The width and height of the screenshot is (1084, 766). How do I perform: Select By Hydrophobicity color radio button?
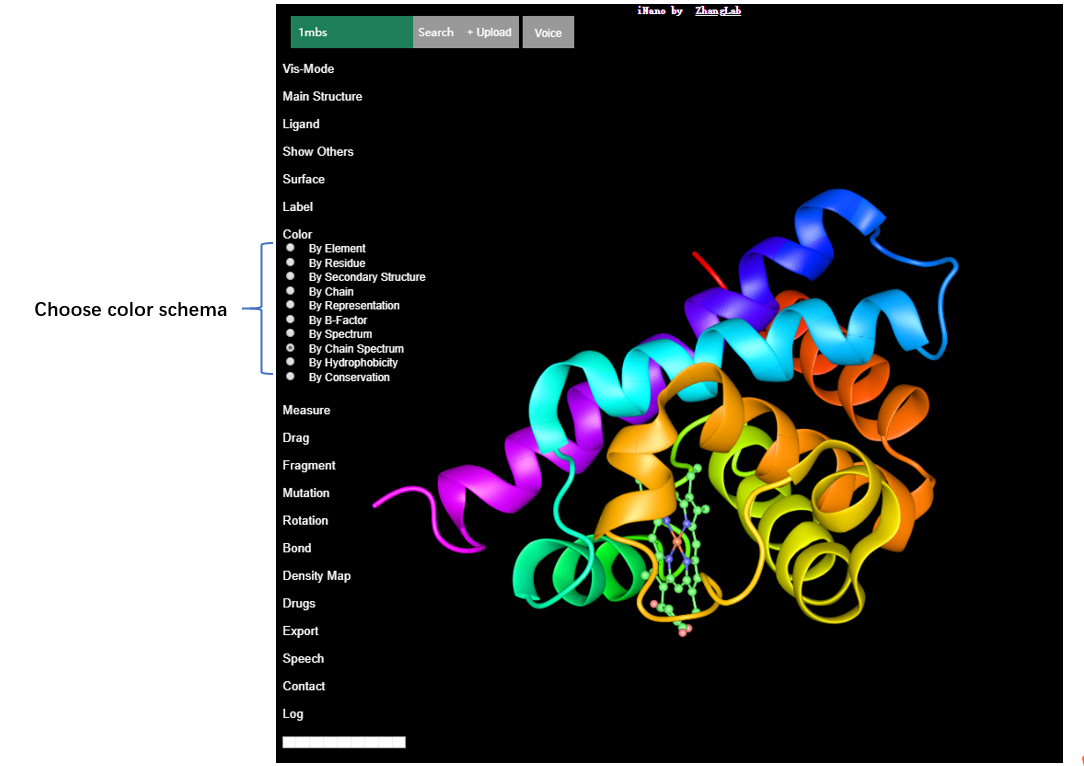(x=290, y=362)
